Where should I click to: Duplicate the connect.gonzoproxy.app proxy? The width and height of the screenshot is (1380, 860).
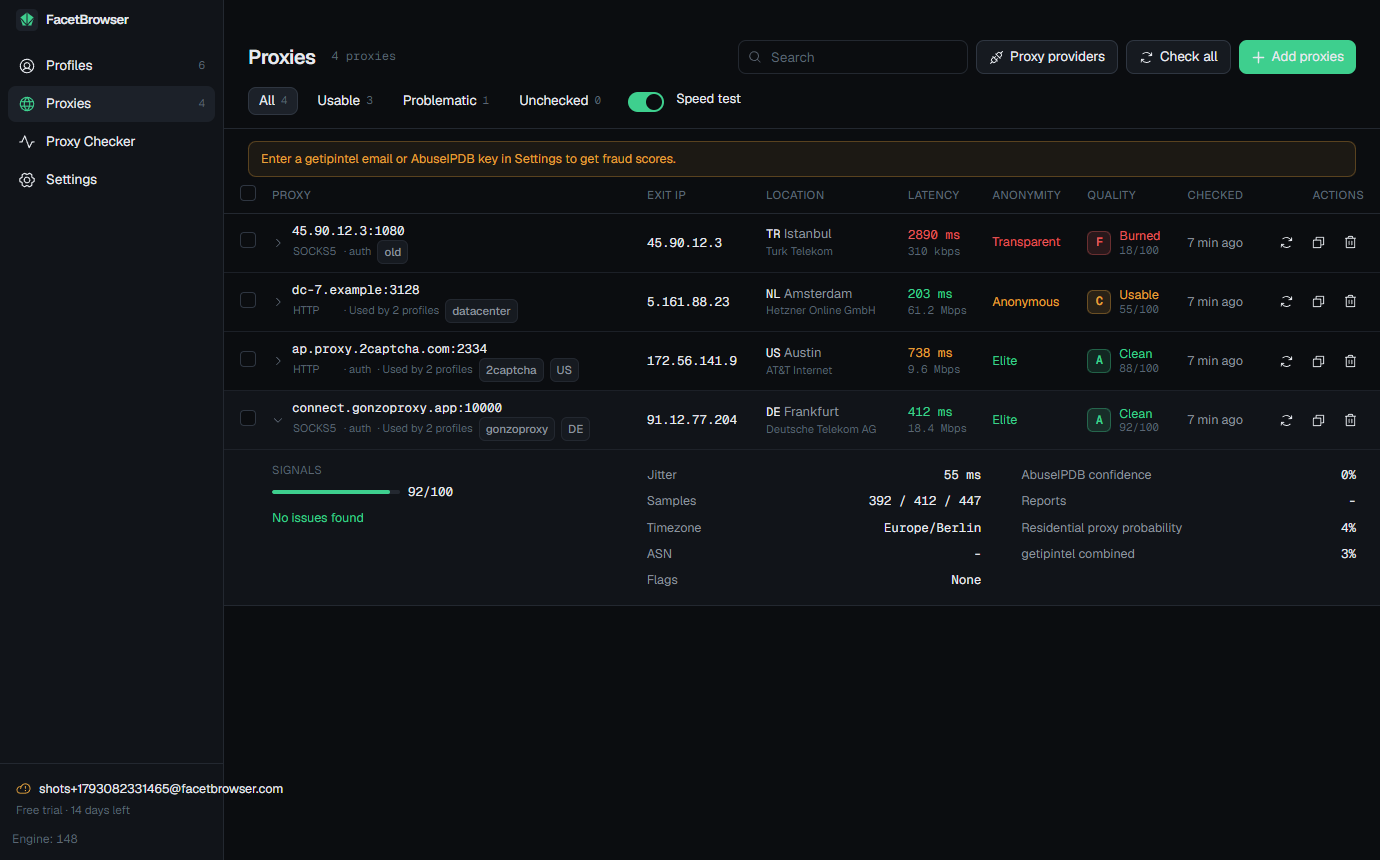[1318, 420]
